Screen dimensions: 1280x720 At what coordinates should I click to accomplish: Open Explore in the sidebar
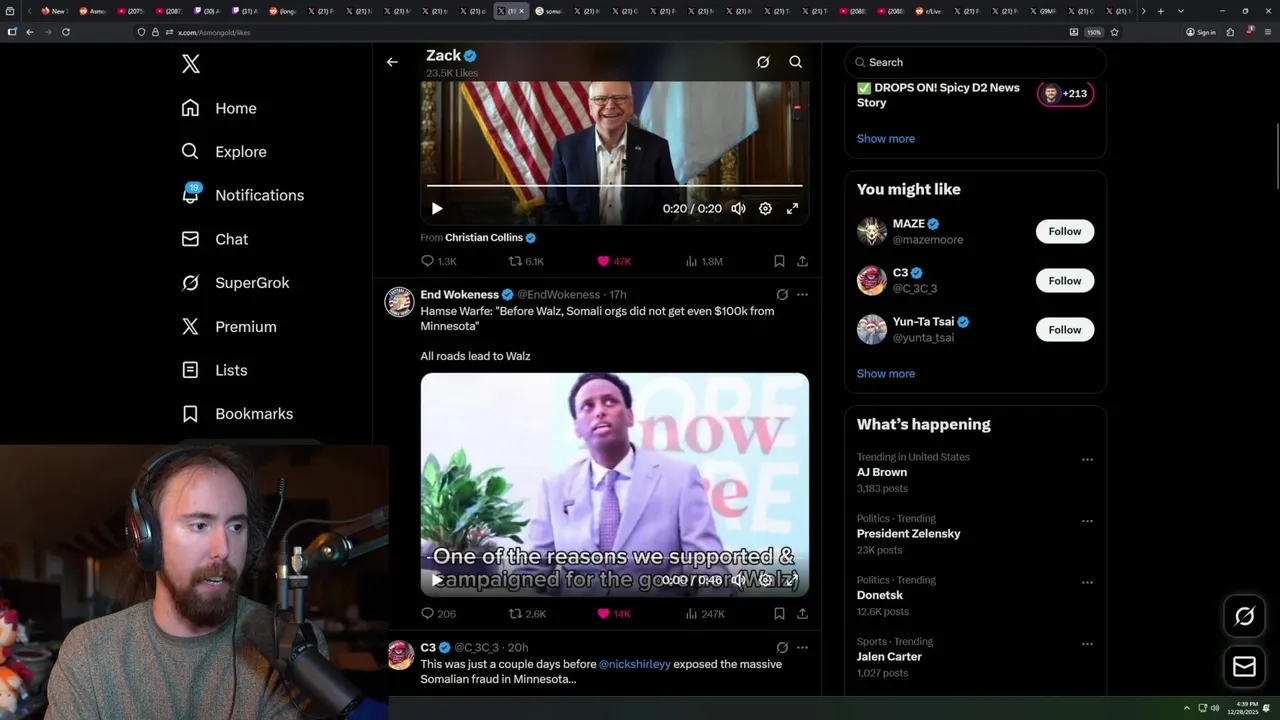pos(224,152)
